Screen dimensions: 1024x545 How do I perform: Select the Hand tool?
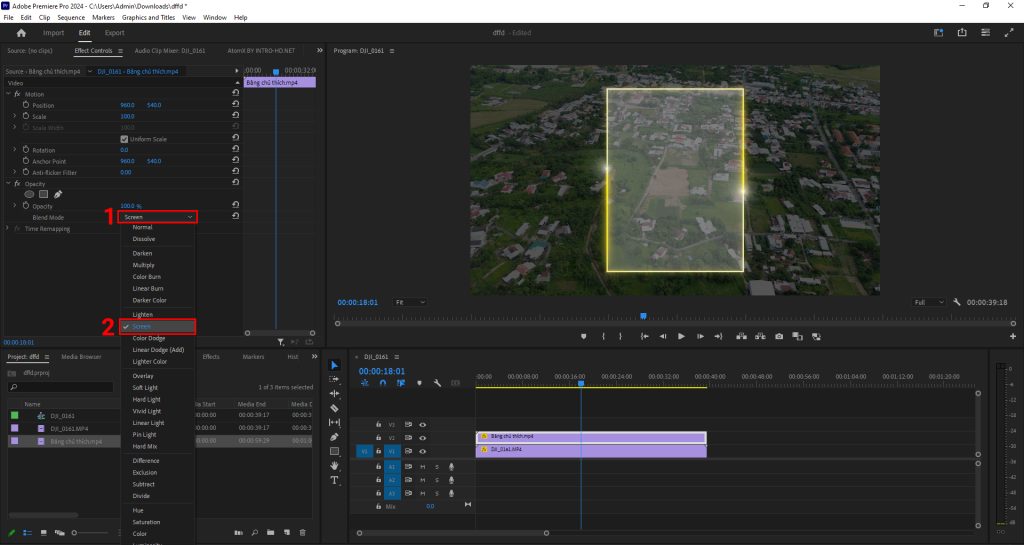coord(334,465)
